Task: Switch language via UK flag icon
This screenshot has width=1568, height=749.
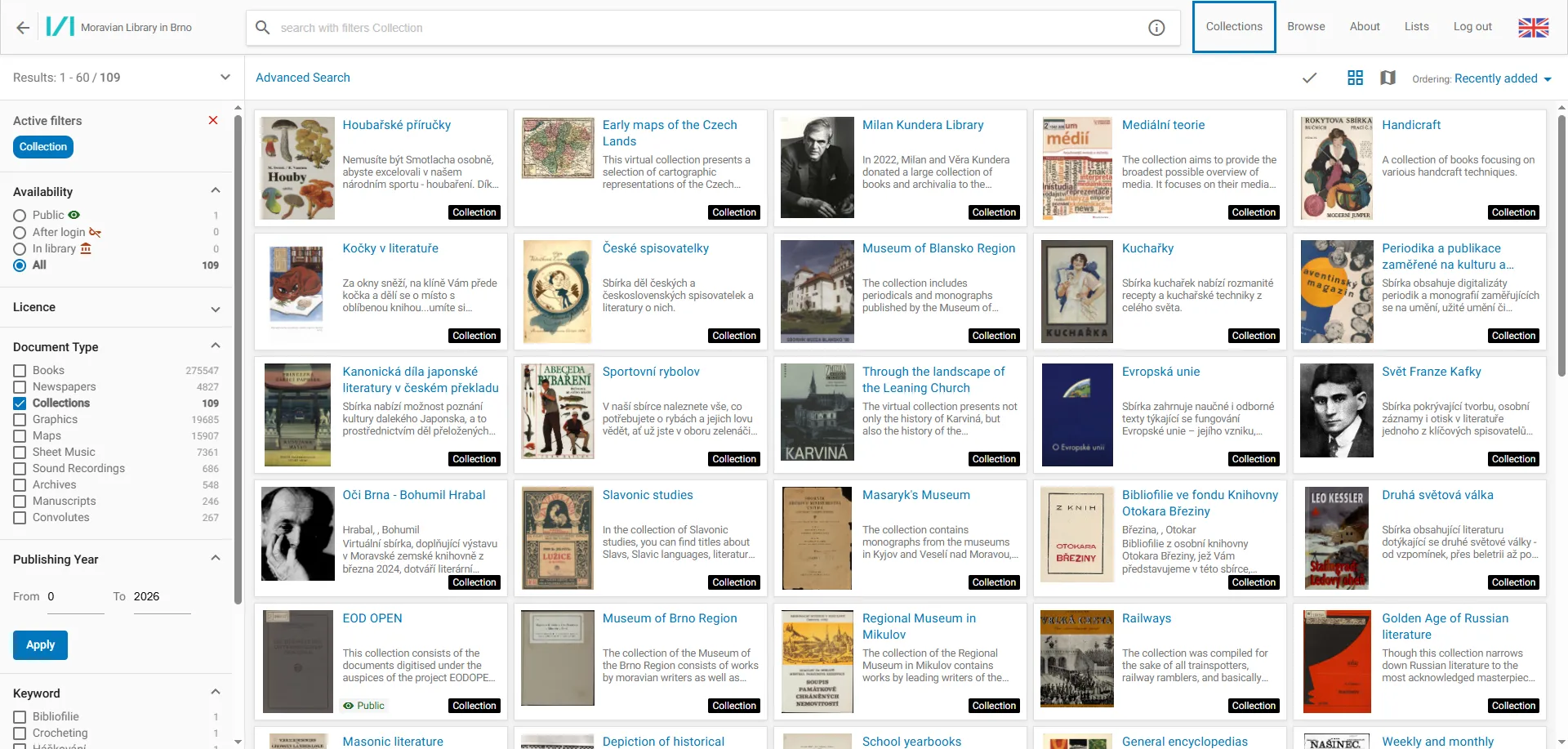Action: pos(1533,28)
